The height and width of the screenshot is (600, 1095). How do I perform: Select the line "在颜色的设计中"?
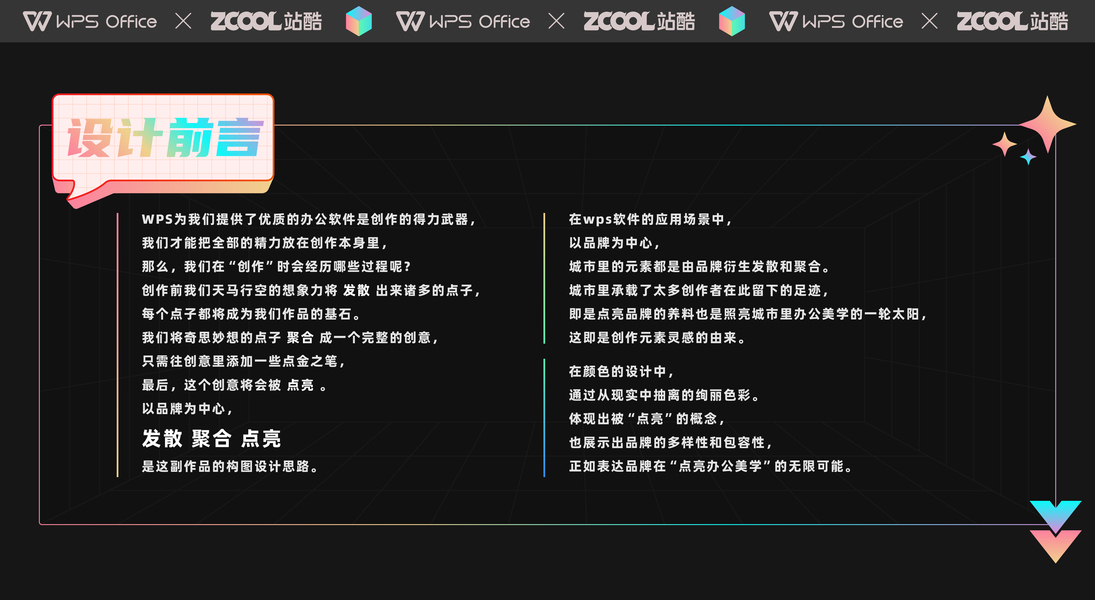point(622,372)
